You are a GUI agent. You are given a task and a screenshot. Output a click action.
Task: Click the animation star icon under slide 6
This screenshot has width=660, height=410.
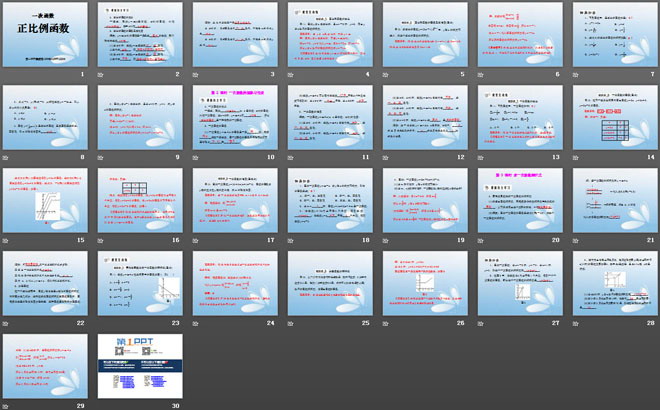tap(481, 75)
